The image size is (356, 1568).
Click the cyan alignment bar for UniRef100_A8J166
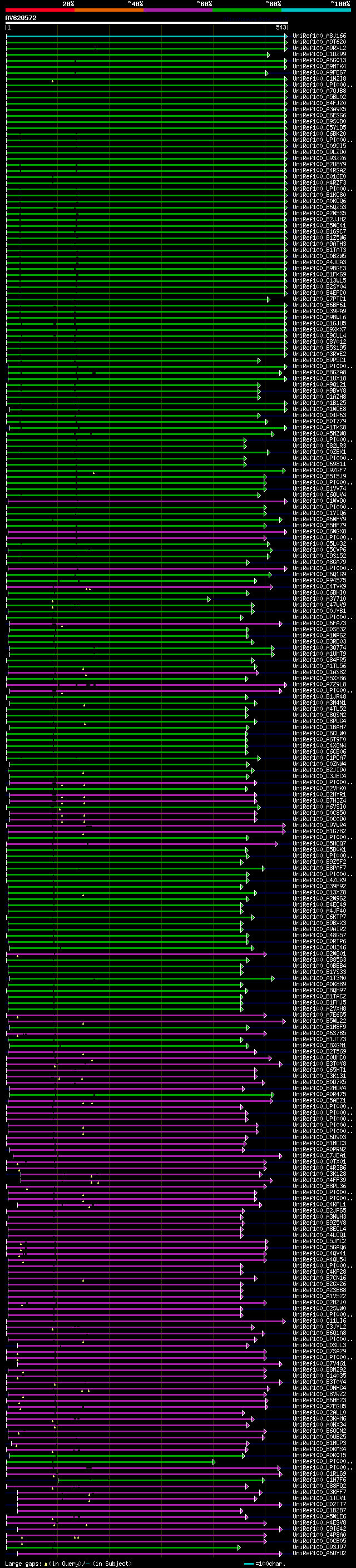[x=147, y=36]
